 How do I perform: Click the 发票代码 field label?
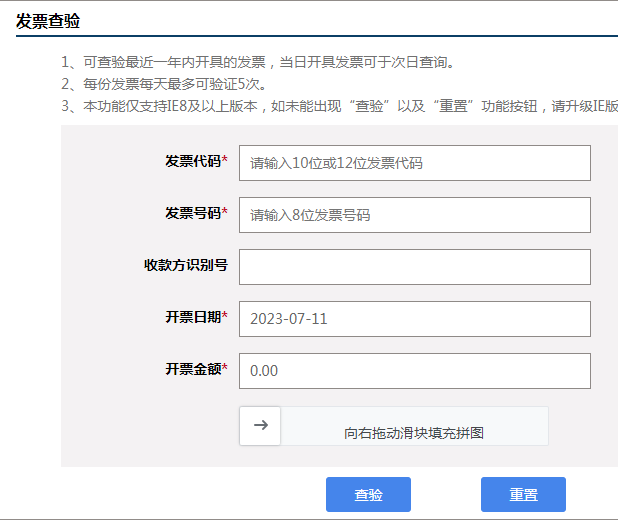coord(193,161)
